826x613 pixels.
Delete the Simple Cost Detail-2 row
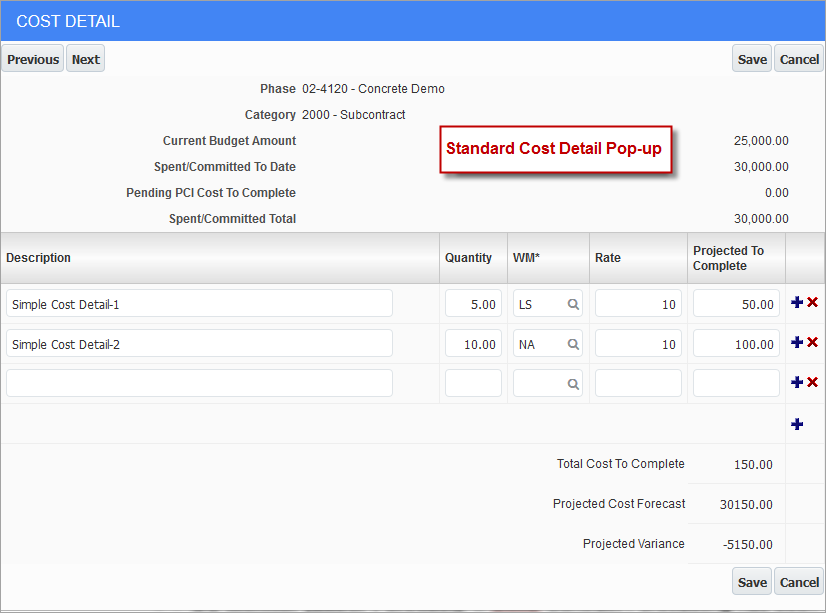[812, 342]
